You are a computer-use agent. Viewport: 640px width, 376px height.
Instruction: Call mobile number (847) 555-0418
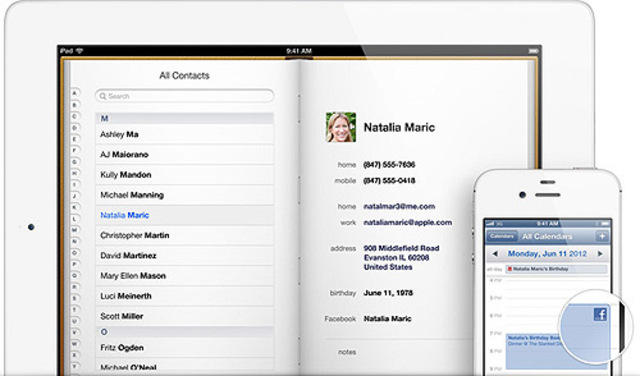(x=389, y=180)
